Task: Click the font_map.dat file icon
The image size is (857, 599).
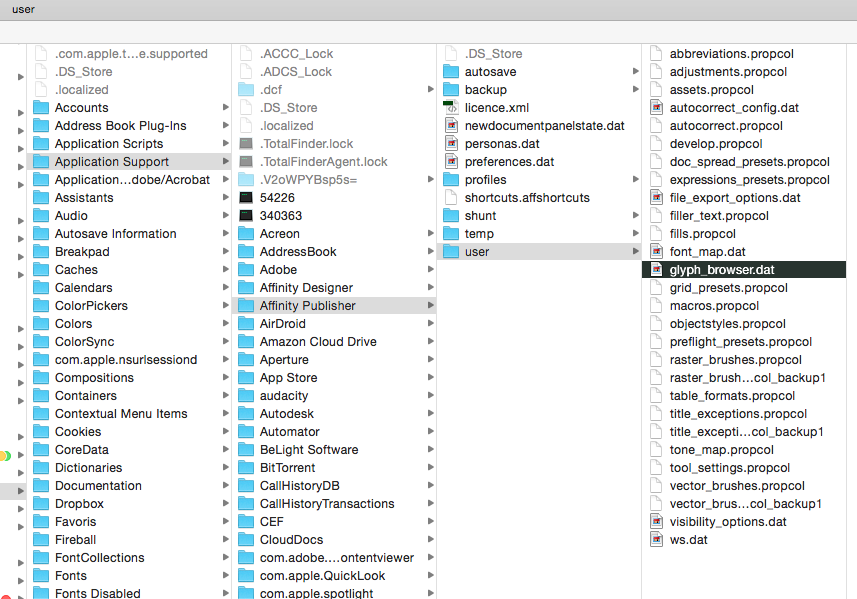Action: (x=656, y=251)
